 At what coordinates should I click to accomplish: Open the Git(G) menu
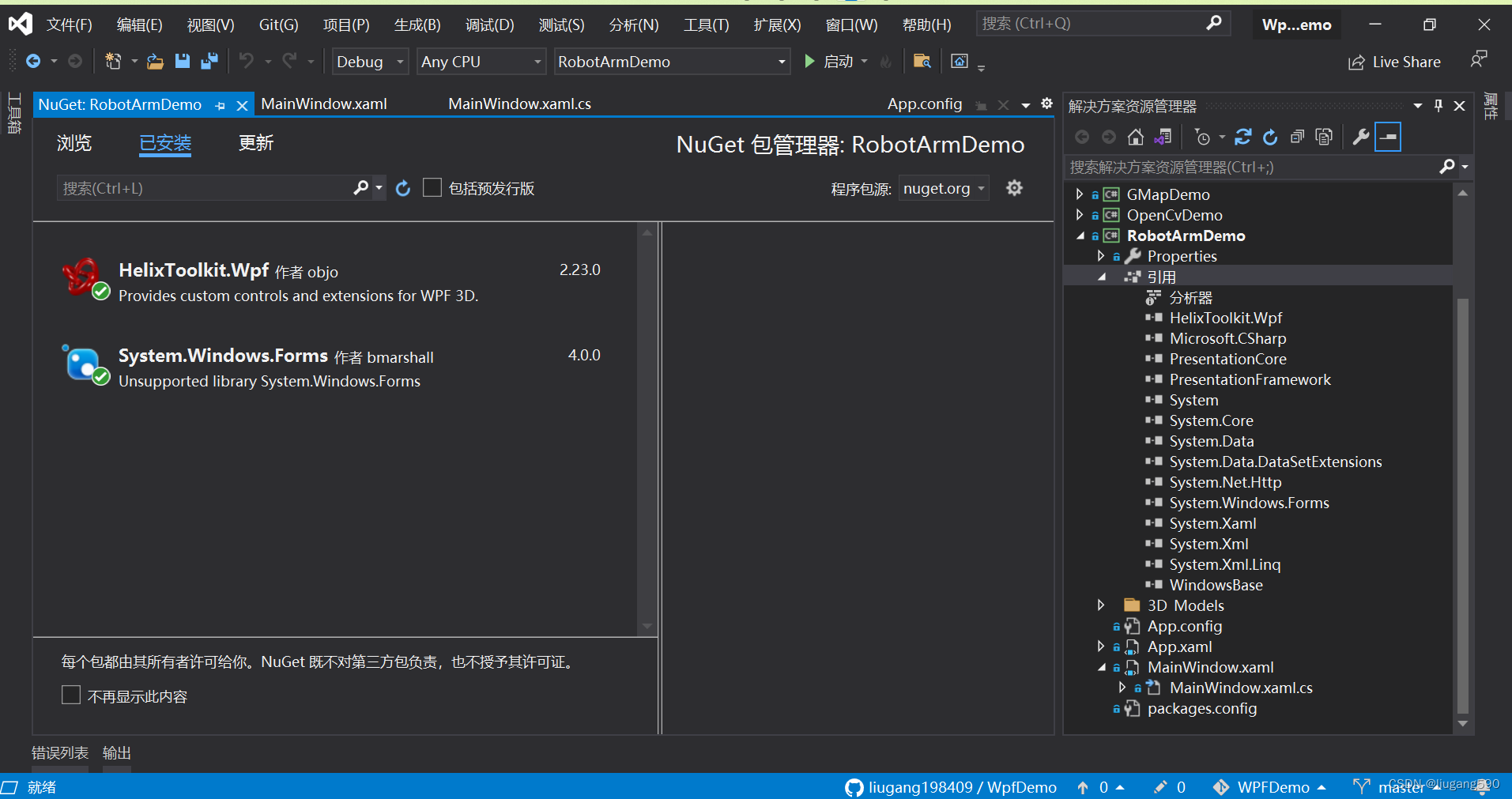click(x=278, y=24)
